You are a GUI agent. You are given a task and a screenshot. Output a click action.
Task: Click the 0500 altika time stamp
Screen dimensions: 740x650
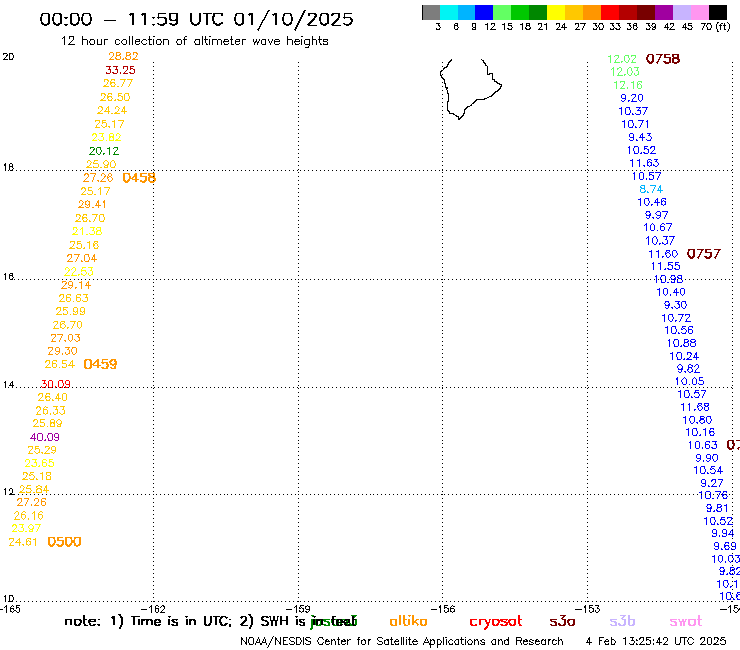pyautogui.click(x=65, y=542)
